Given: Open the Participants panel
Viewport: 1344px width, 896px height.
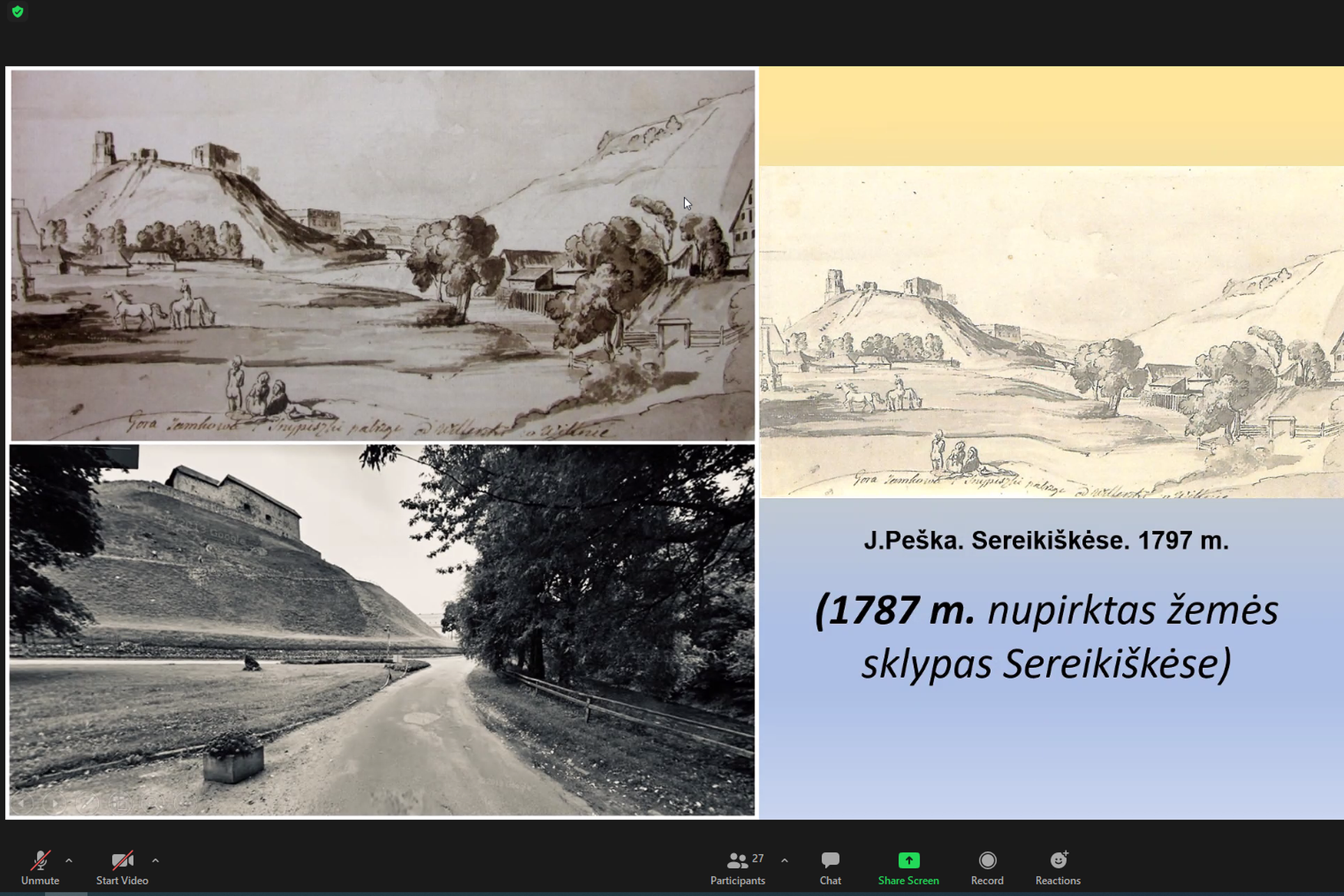Looking at the screenshot, I should click(737, 867).
